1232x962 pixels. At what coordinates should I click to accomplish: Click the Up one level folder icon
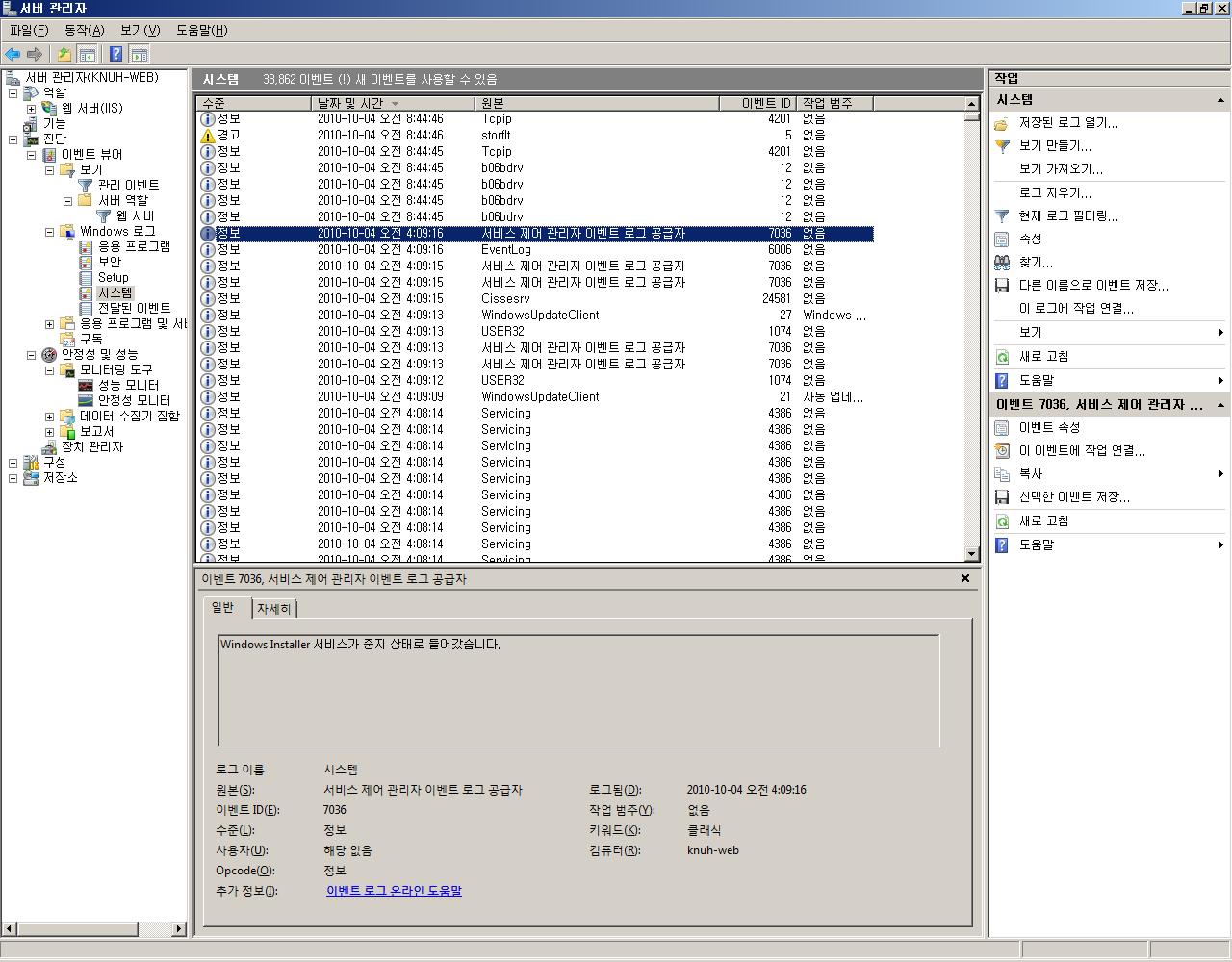[64, 55]
